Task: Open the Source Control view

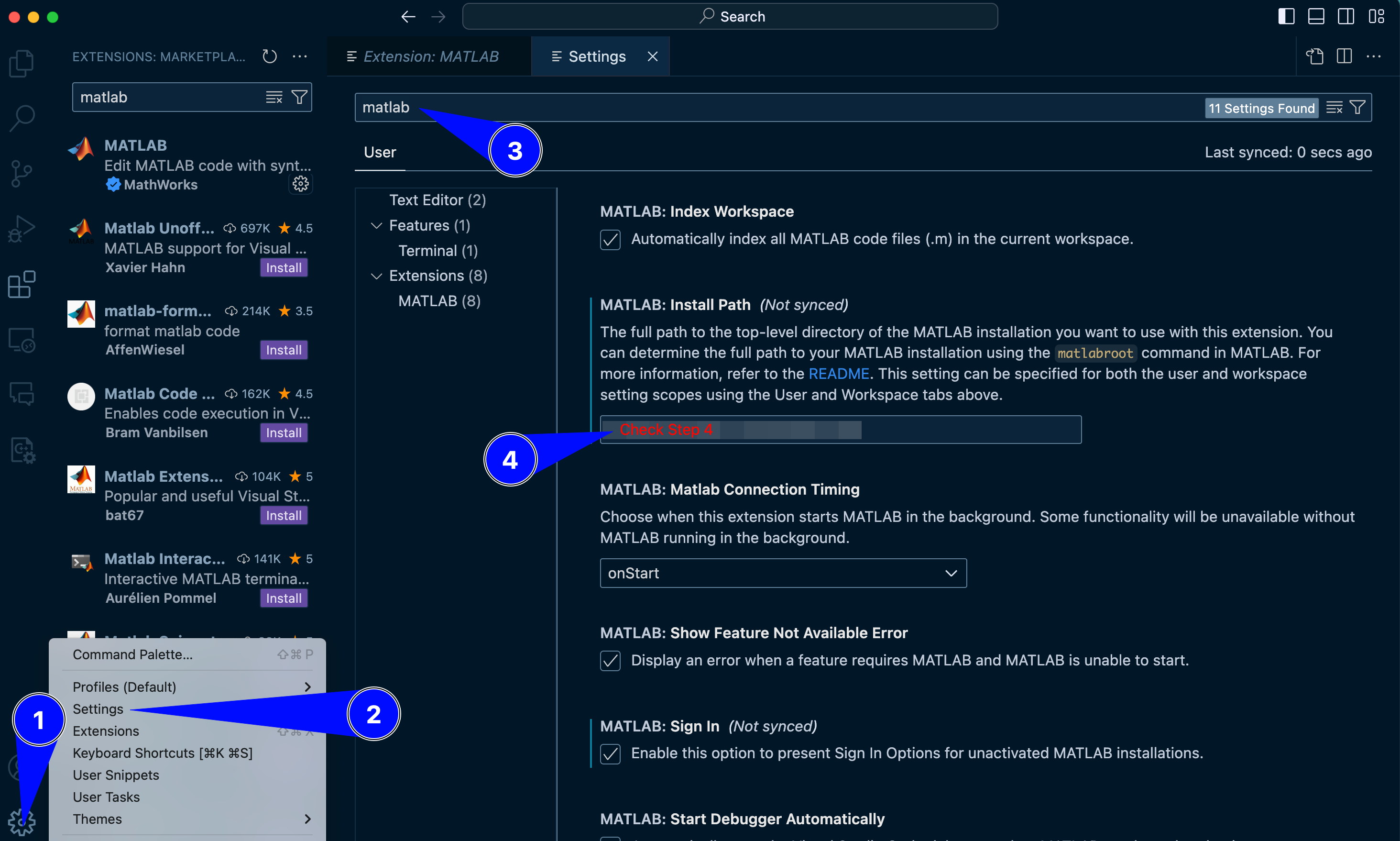Action: 22,173
